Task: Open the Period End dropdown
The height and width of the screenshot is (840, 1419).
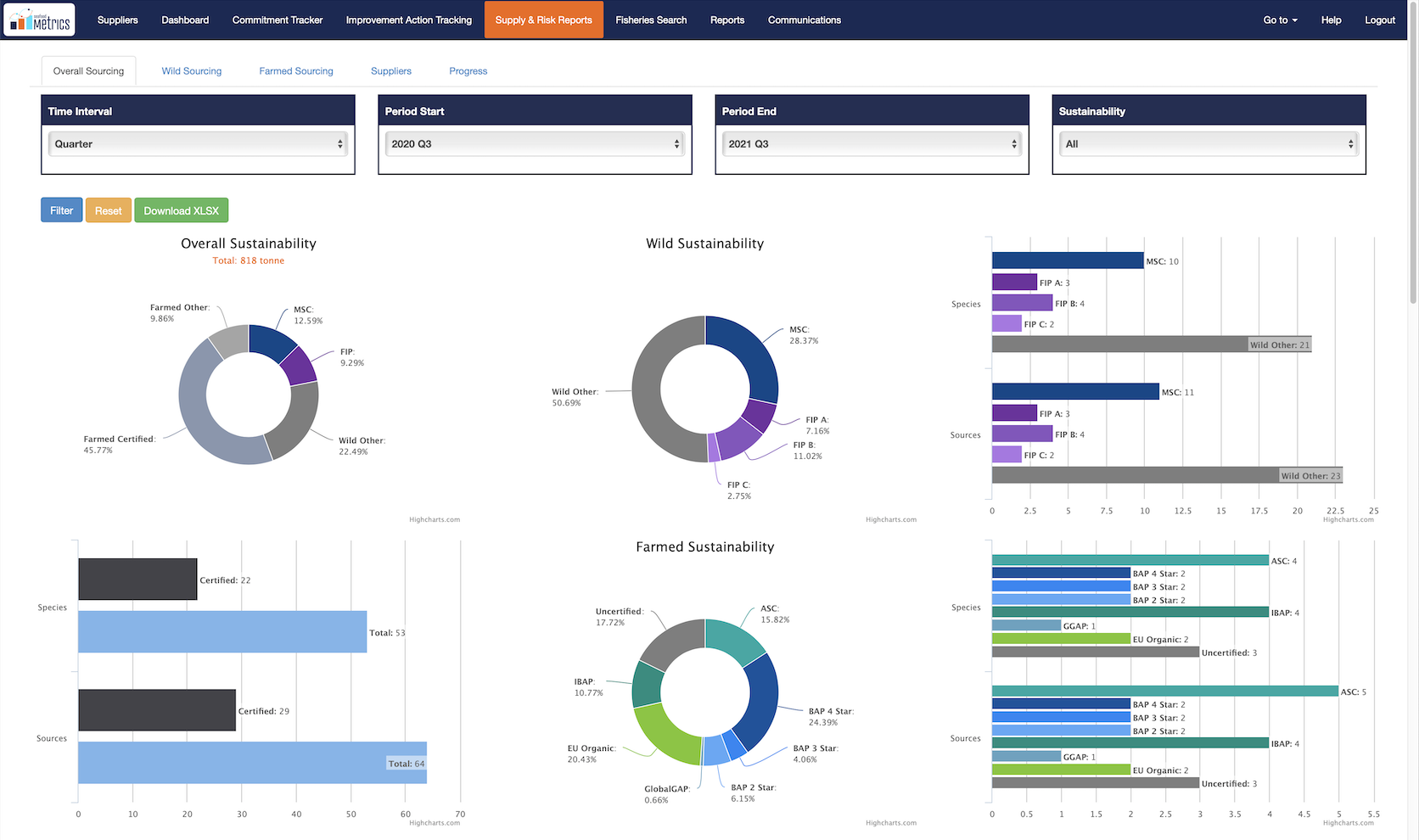Action: point(872,144)
